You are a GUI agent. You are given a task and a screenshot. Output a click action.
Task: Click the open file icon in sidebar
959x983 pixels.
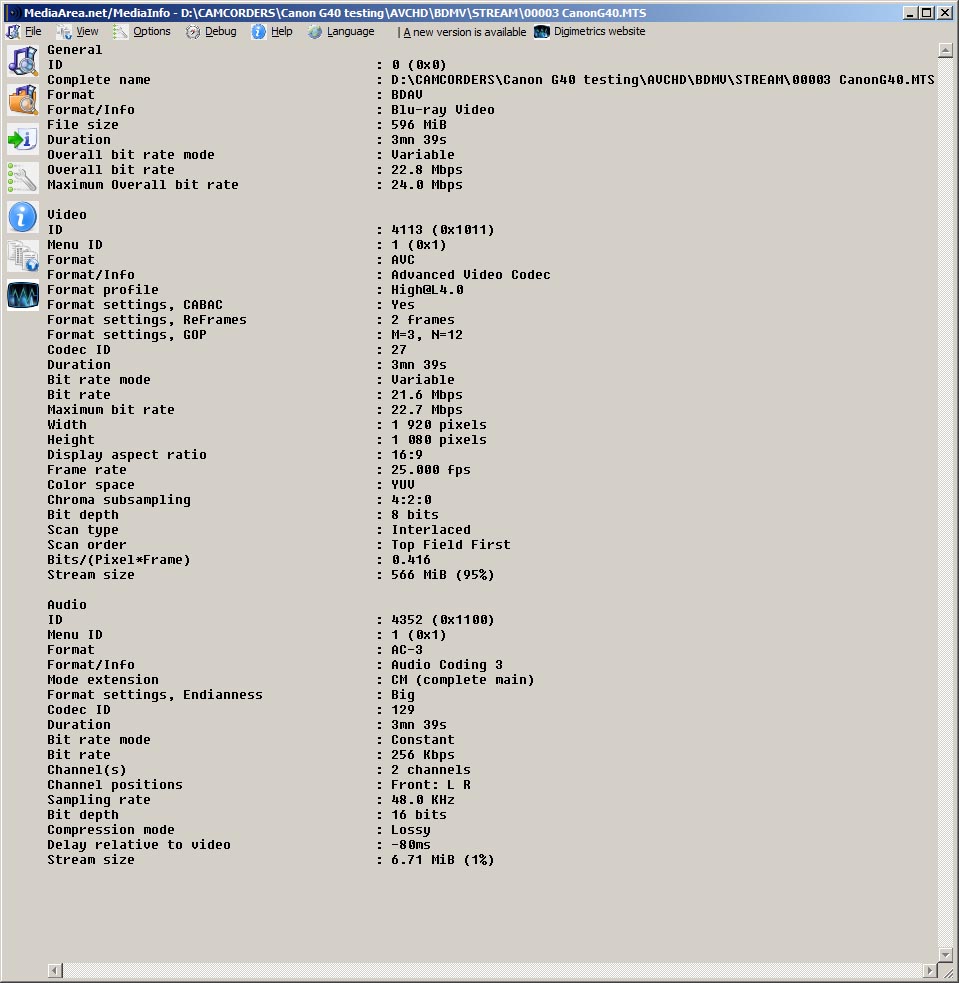(23, 61)
